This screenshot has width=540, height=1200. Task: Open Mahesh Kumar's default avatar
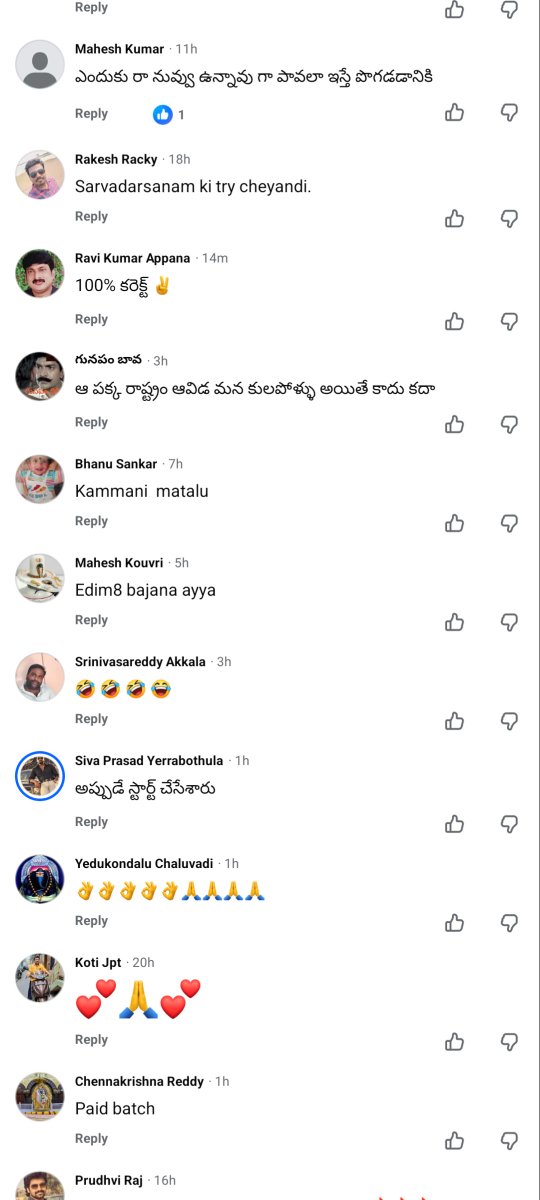tap(40, 64)
